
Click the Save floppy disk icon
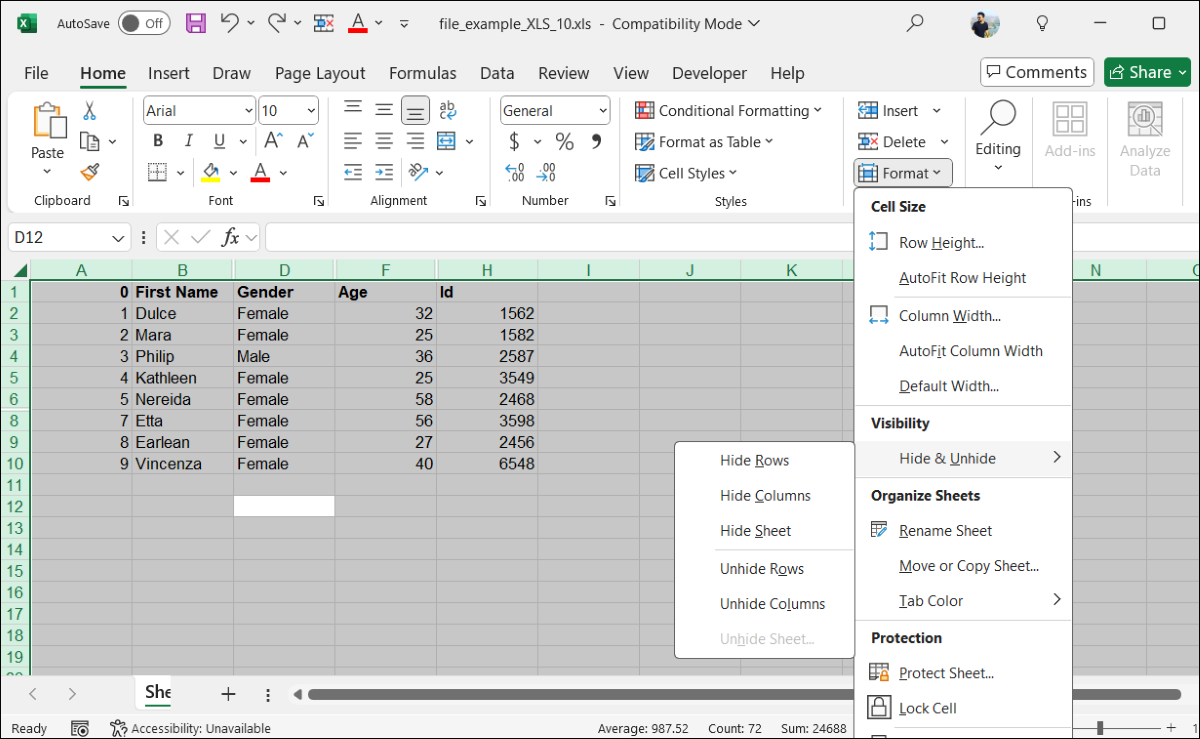point(196,23)
